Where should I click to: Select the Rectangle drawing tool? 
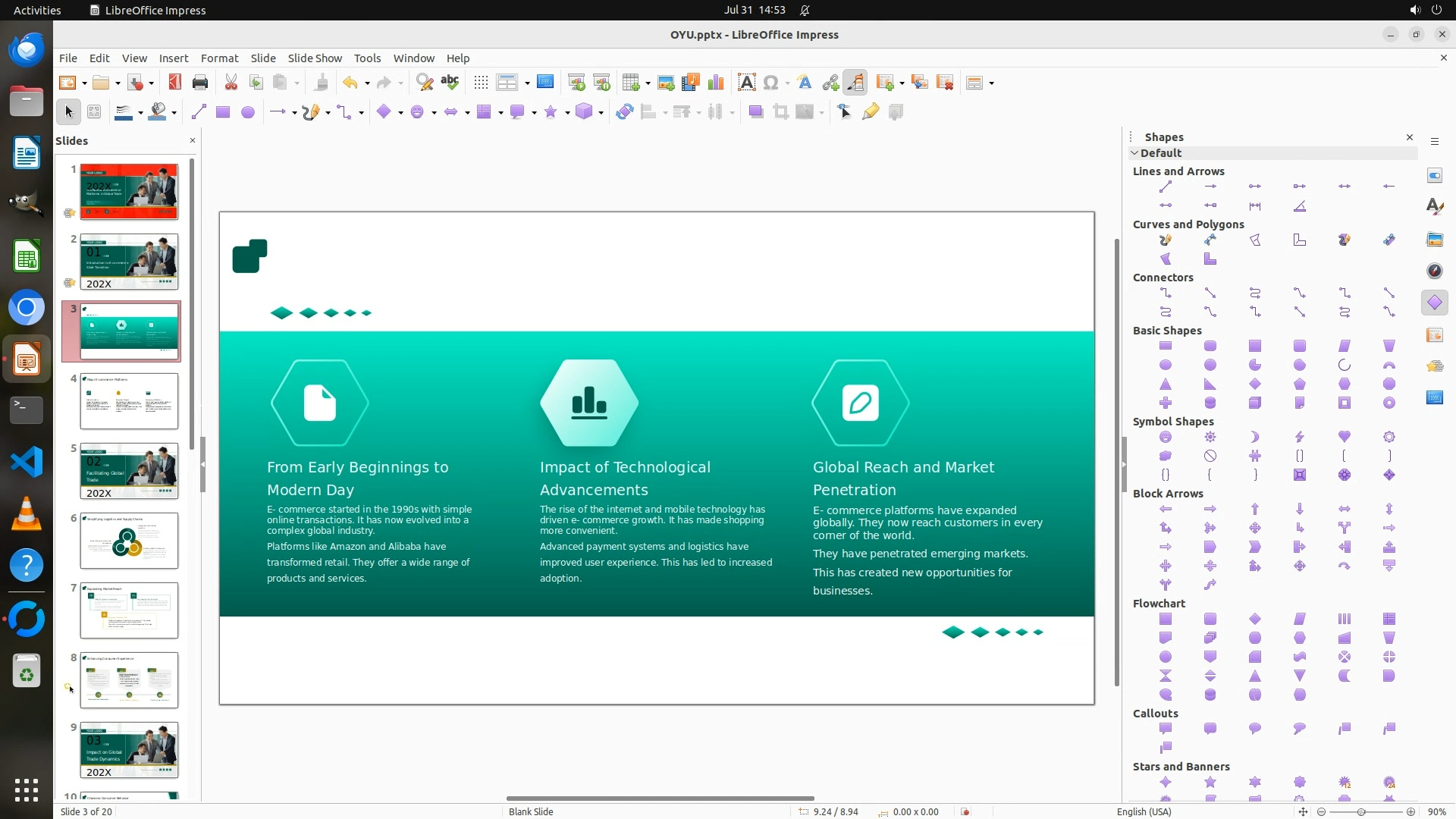223,112
